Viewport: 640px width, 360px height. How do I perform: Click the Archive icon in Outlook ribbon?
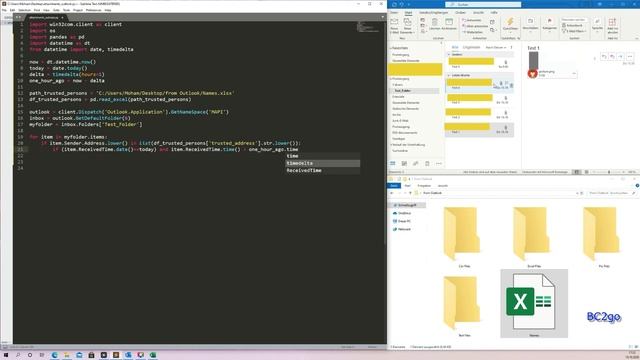pos(449,22)
